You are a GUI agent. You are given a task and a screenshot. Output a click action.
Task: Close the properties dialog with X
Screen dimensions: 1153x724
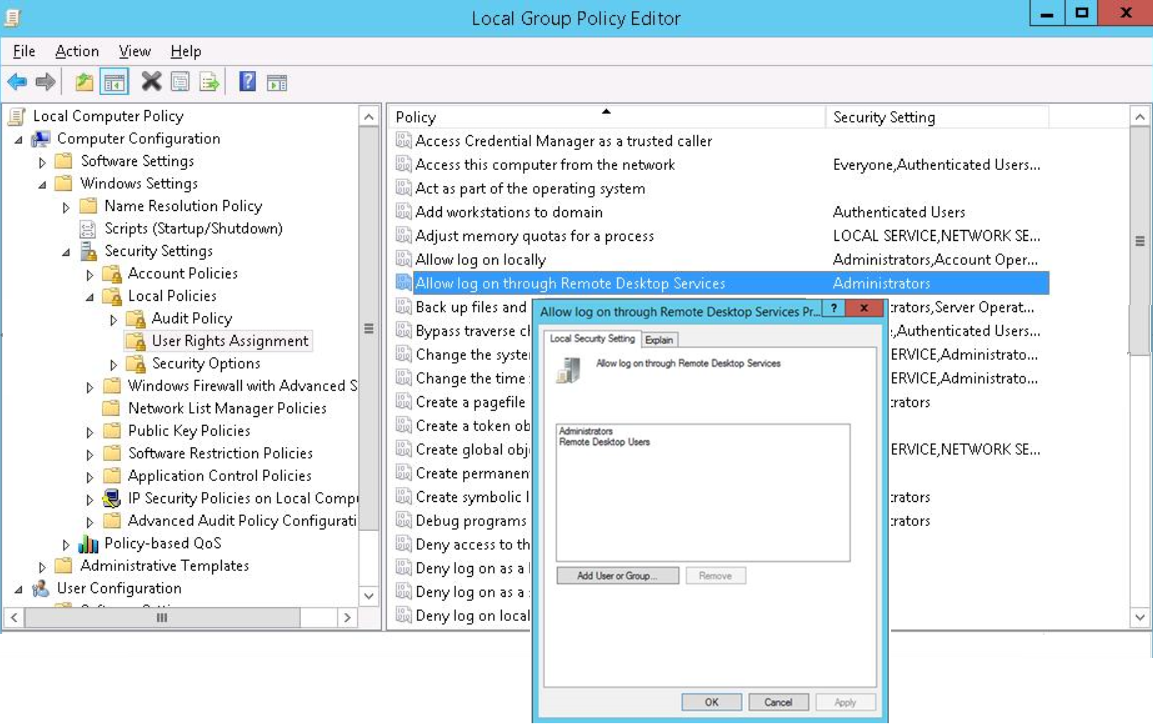(x=864, y=308)
